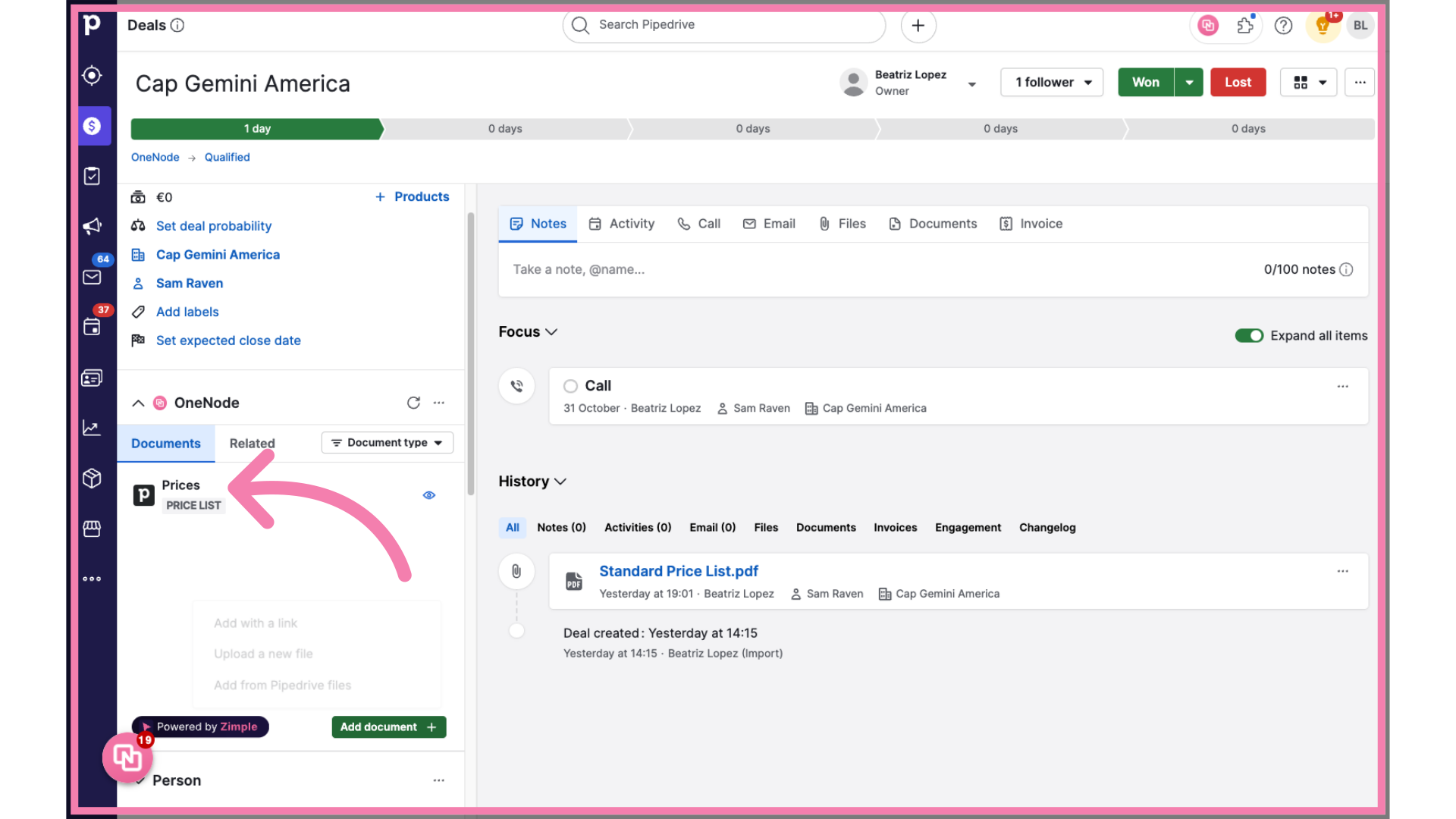The height and width of the screenshot is (819, 1456).
Task: Toggle visibility eye on Prices document
Action: 429,495
